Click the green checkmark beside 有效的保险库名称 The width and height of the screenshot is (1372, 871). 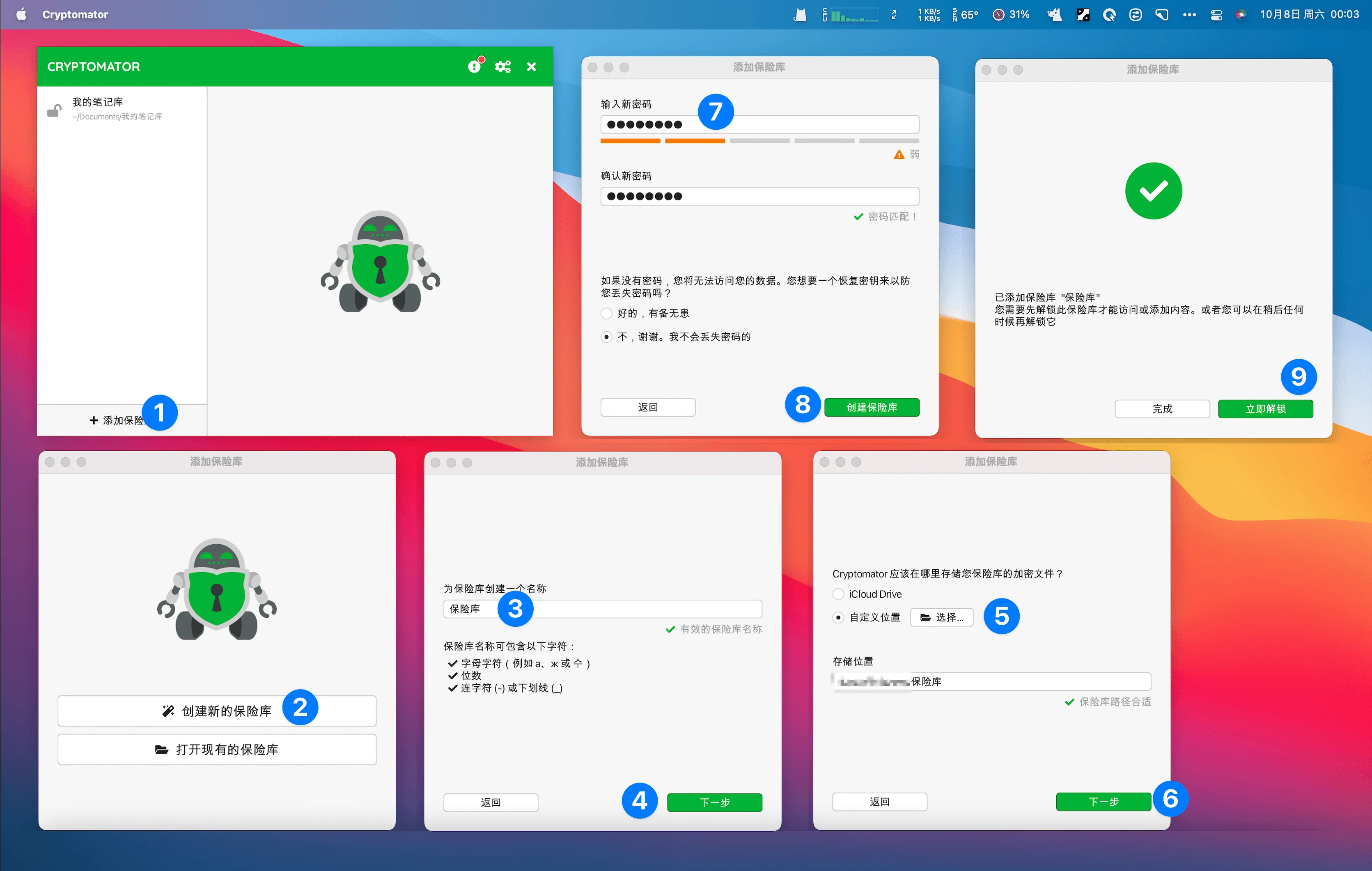pyautogui.click(x=671, y=630)
